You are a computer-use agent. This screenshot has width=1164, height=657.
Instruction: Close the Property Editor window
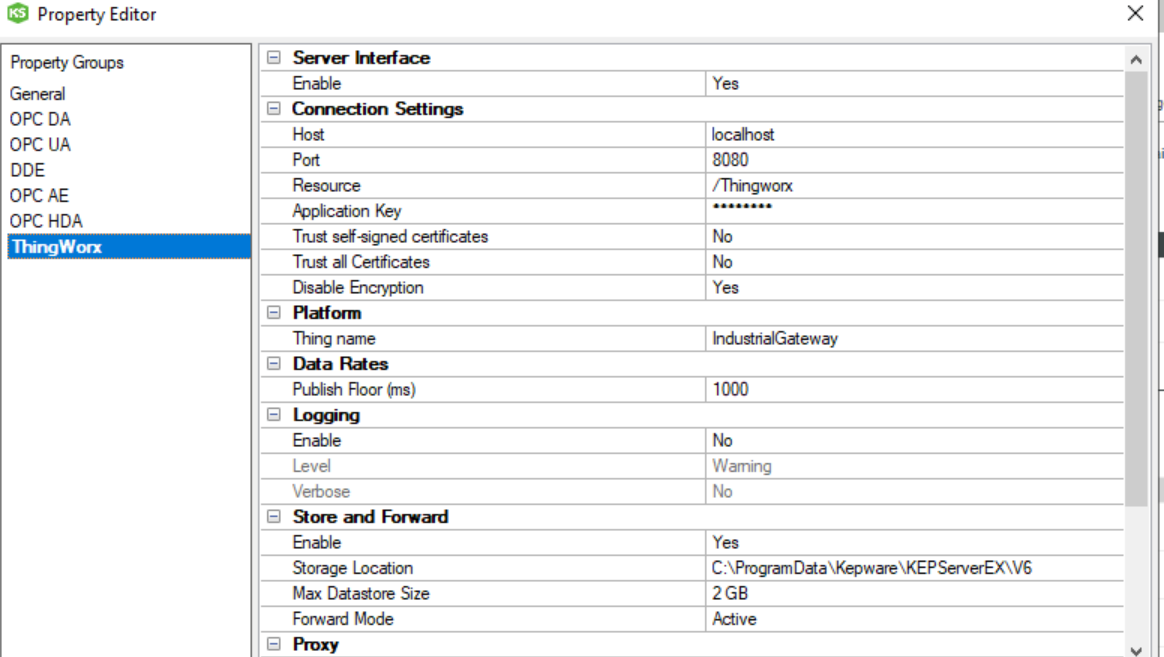click(x=1135, y=14)
